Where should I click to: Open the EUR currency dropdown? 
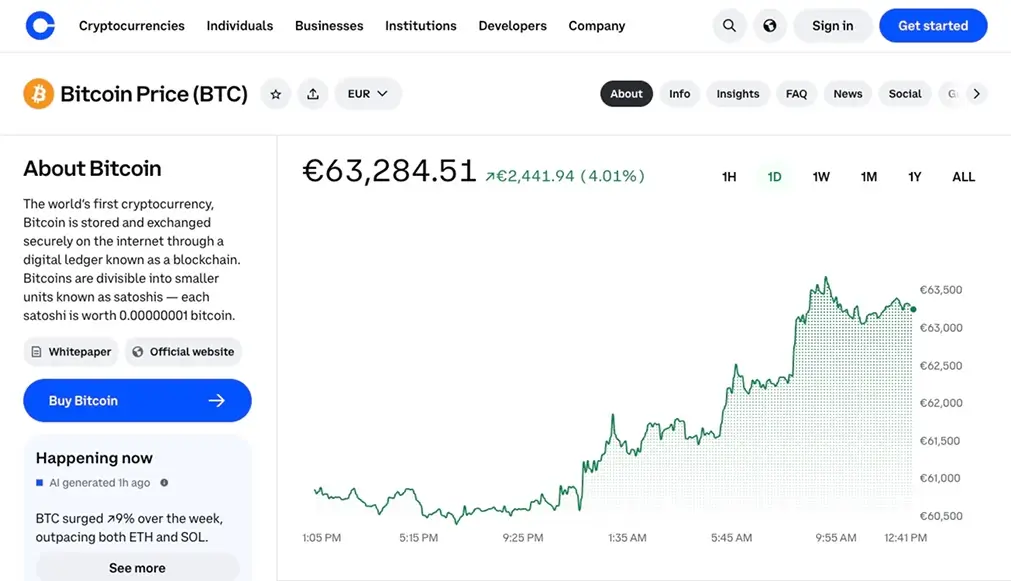[x=367, y=93]
